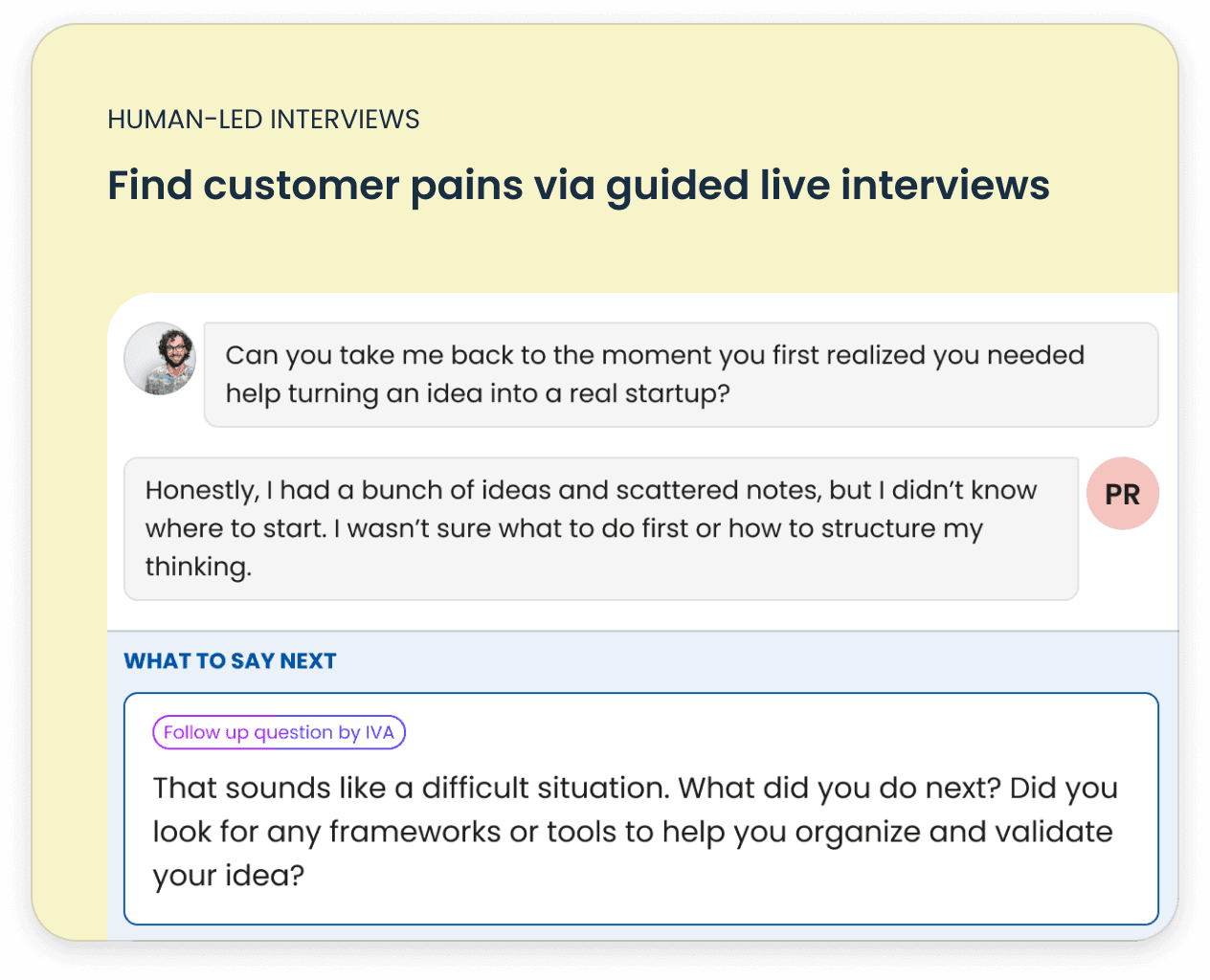Click "scattered notes" in the respondent's reply
1210x980 pixels.
pos(717,490)
